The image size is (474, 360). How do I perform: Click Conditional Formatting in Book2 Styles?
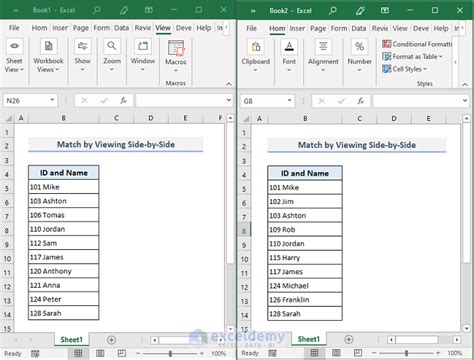(417, 44)
